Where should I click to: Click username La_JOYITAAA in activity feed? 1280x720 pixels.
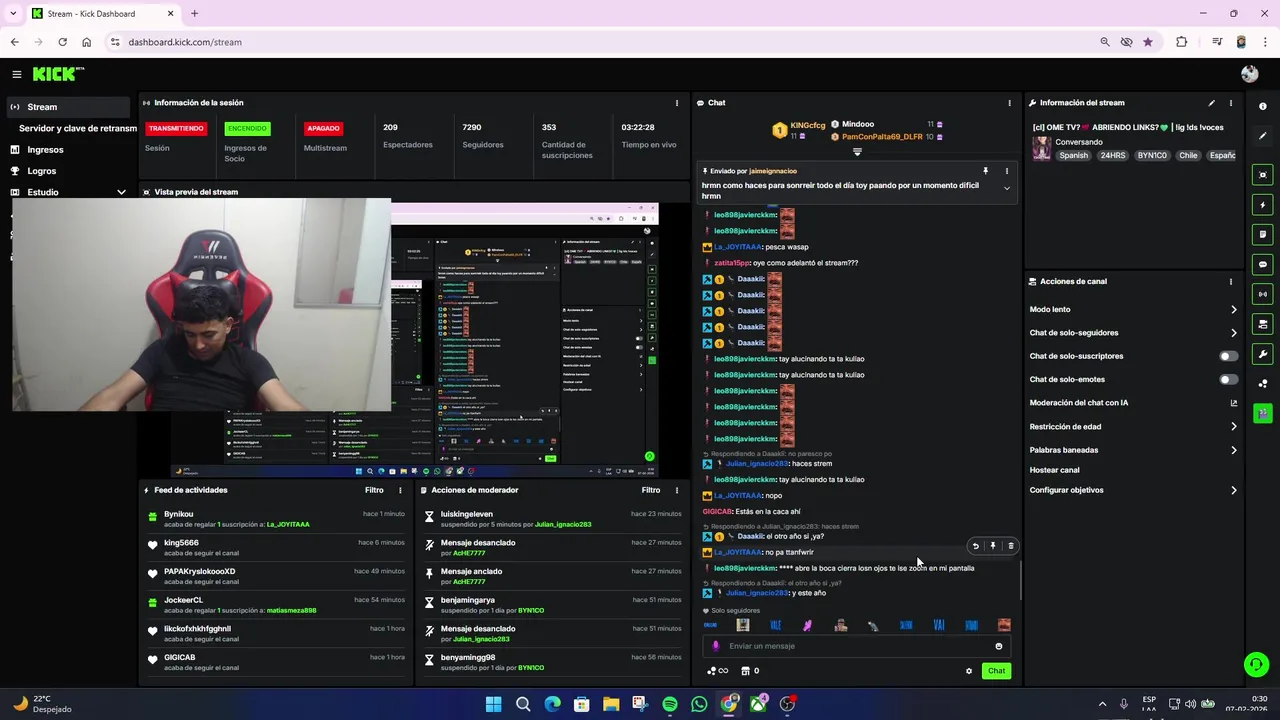click(x=288, y=524)
